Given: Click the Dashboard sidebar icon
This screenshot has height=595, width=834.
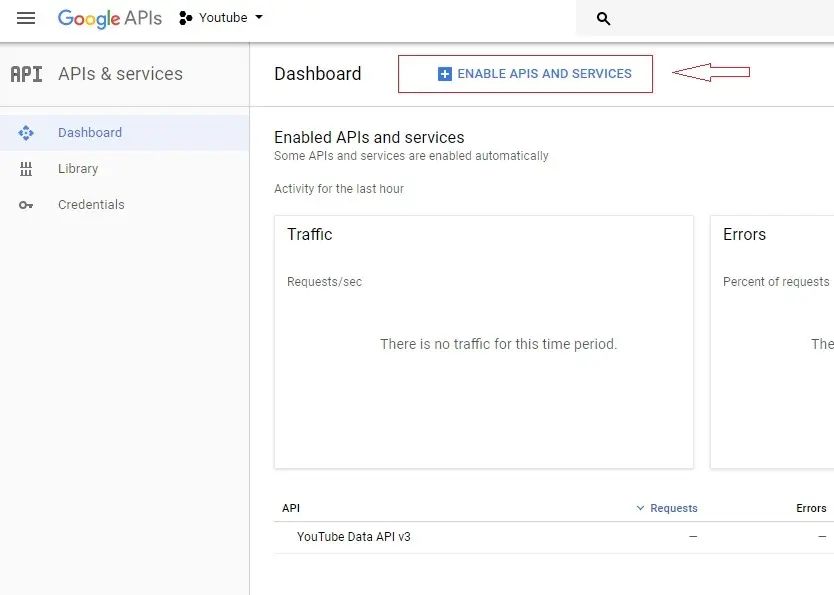Looking at the screenshot, I should [x=26, y=132].
